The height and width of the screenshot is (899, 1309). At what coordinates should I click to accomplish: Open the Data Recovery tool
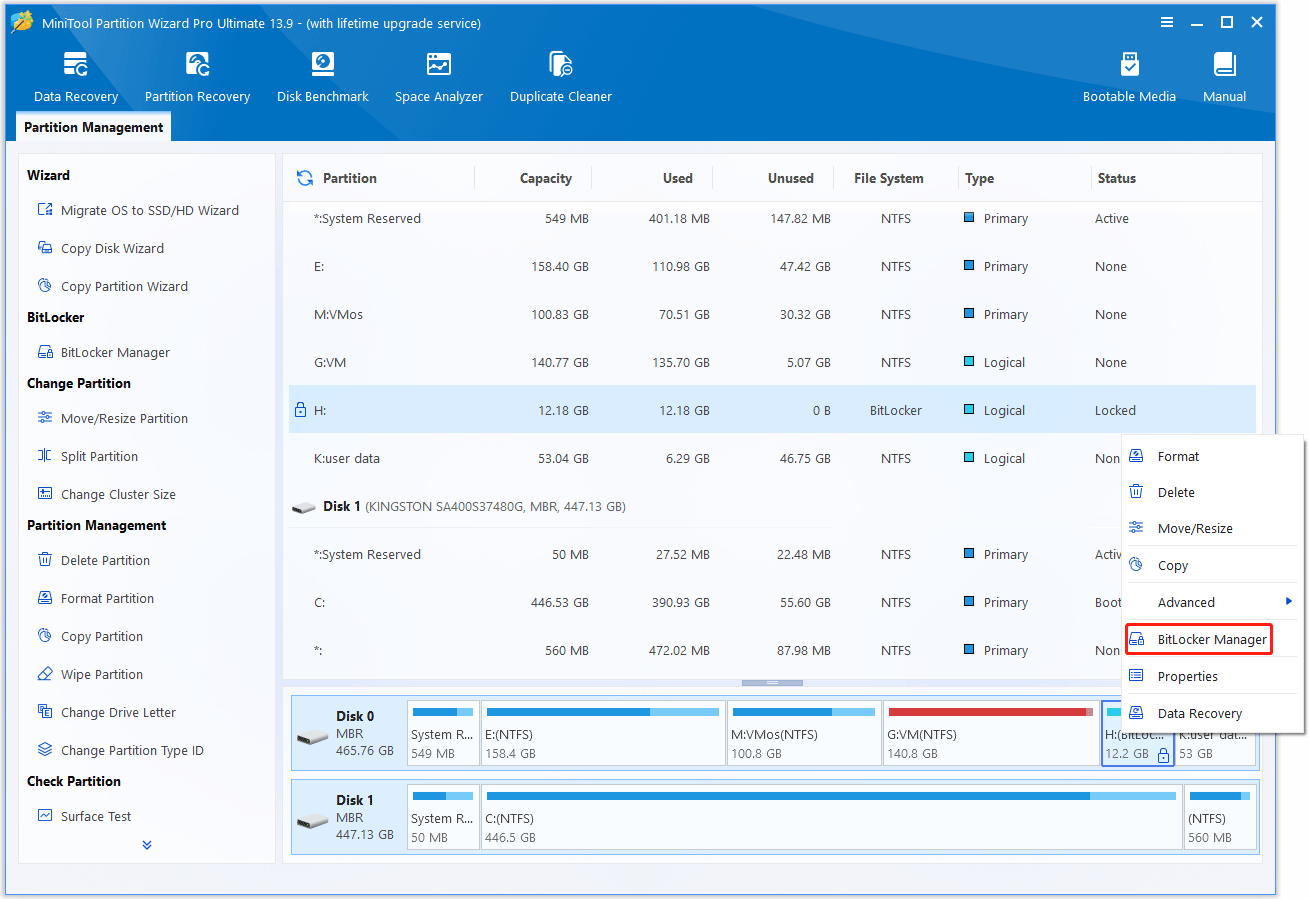(x=76, y=79)
